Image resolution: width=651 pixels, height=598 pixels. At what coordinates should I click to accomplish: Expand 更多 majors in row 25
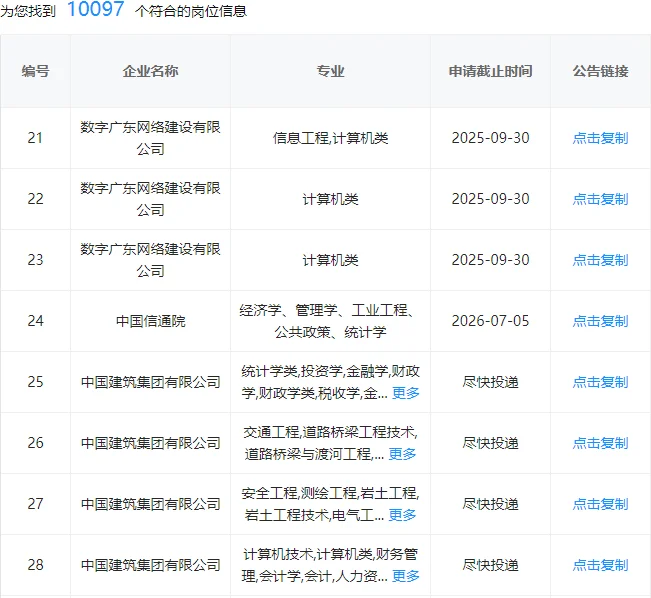[406, 393]
